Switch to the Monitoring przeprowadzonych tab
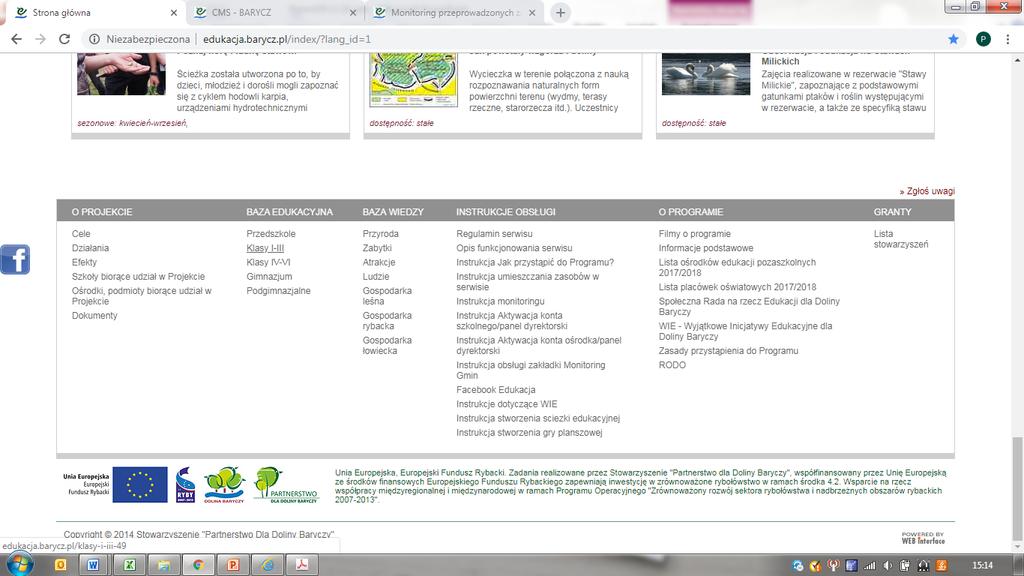Viewport: 1024px width, 576px height. tap(454, 12)
